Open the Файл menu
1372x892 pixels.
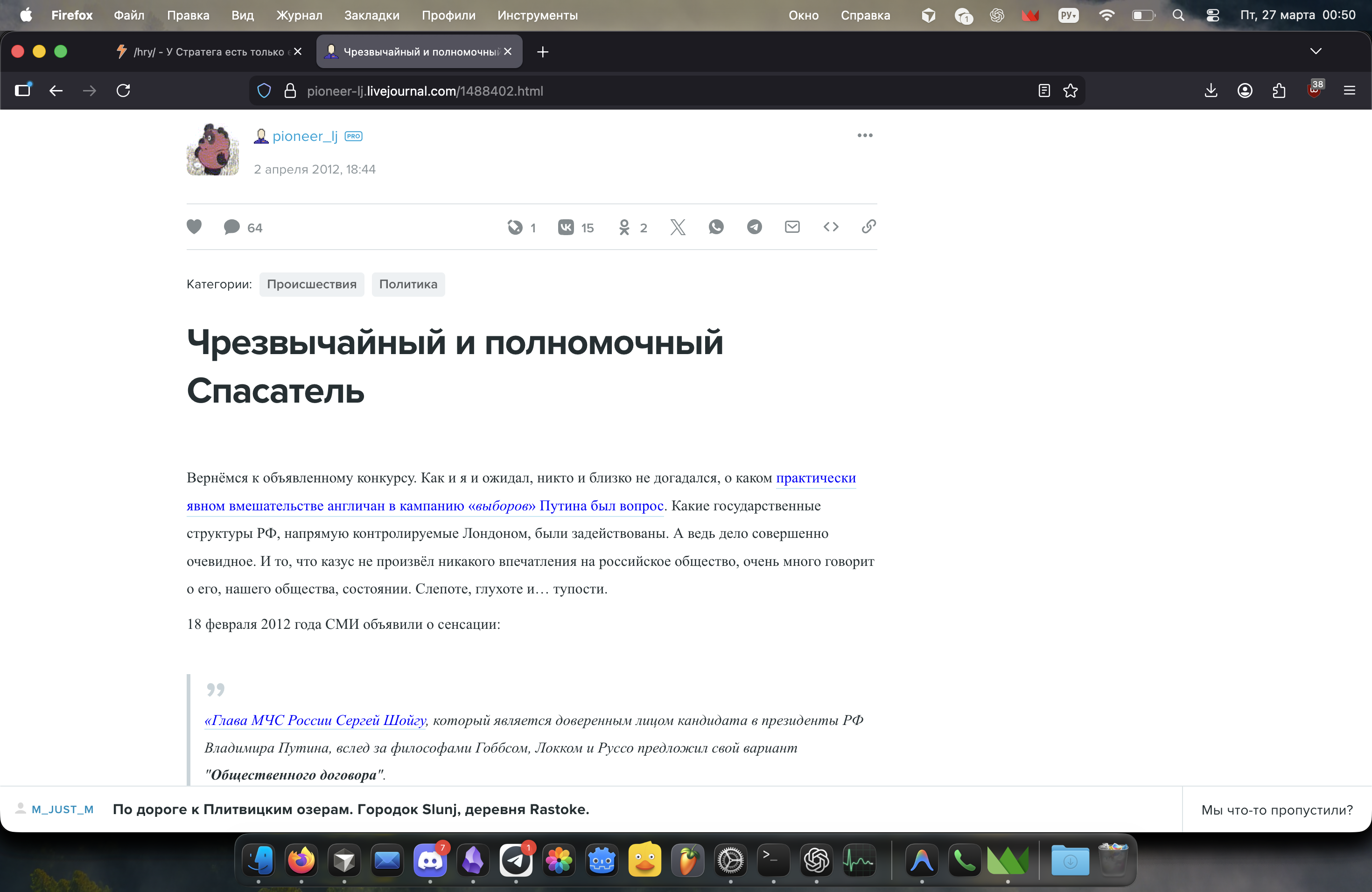[x=129, y=15]
